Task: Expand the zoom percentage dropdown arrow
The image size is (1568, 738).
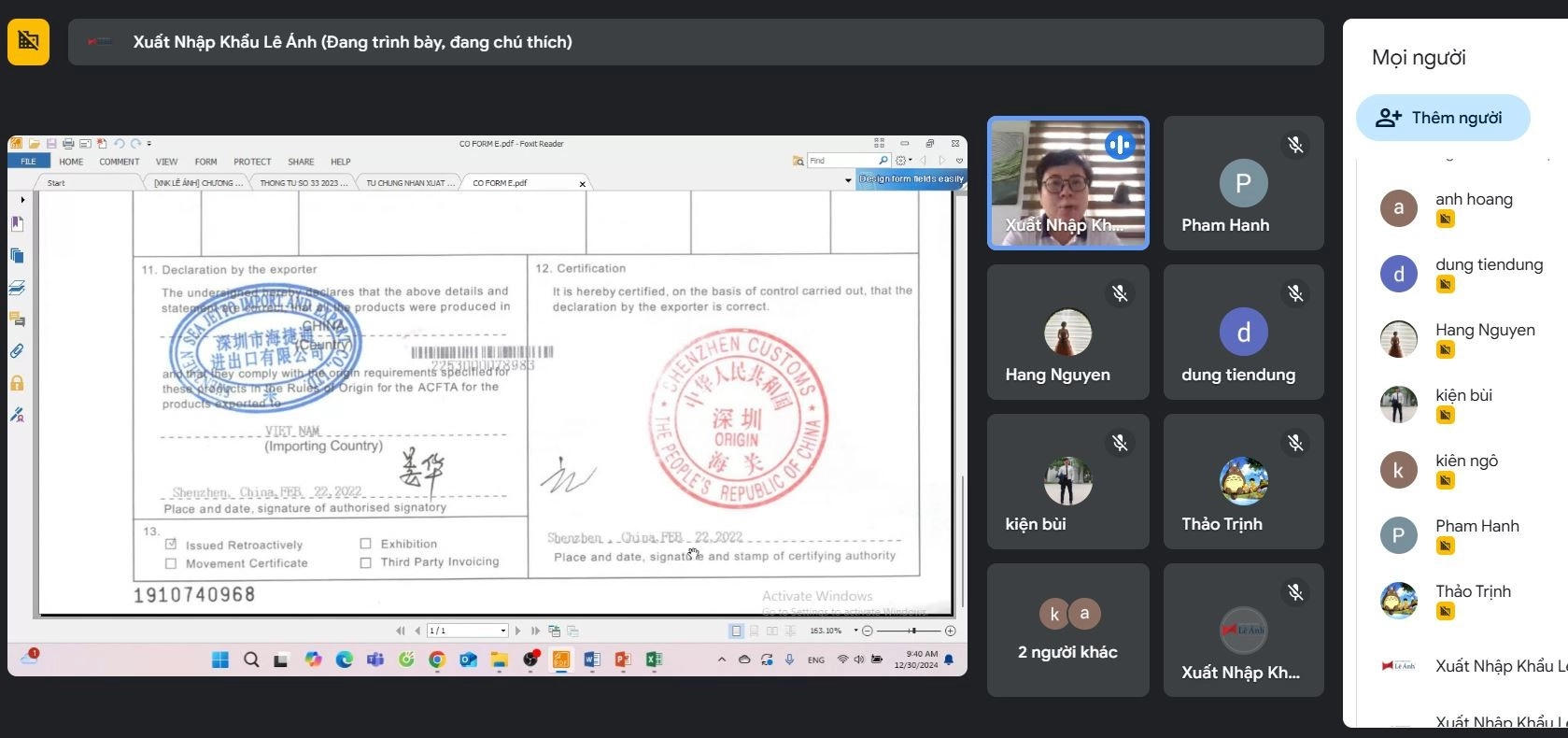Action: click(x=855, y=631)
